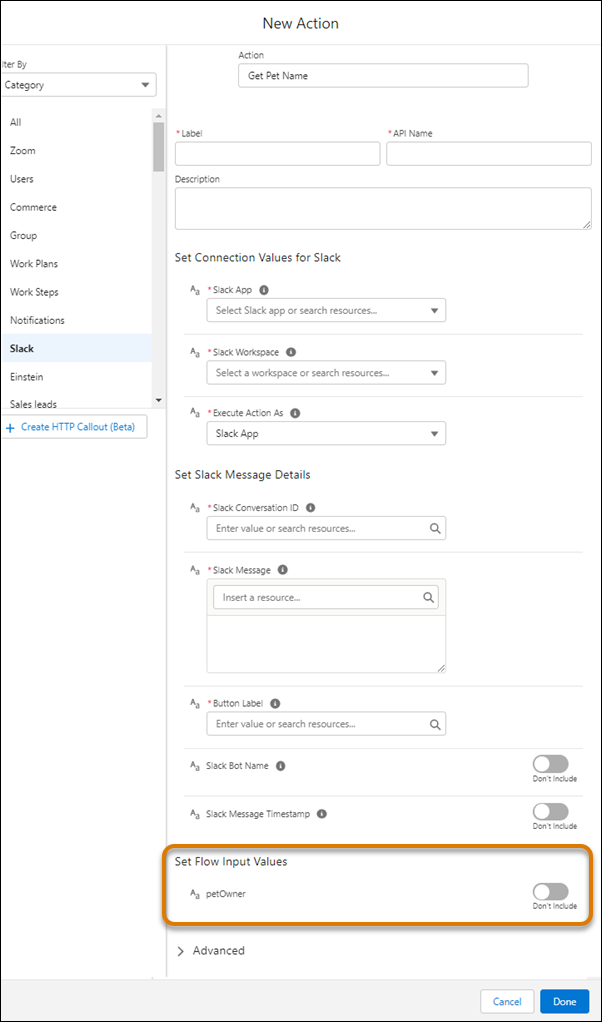Select the Zoom category

pos(76,151)
